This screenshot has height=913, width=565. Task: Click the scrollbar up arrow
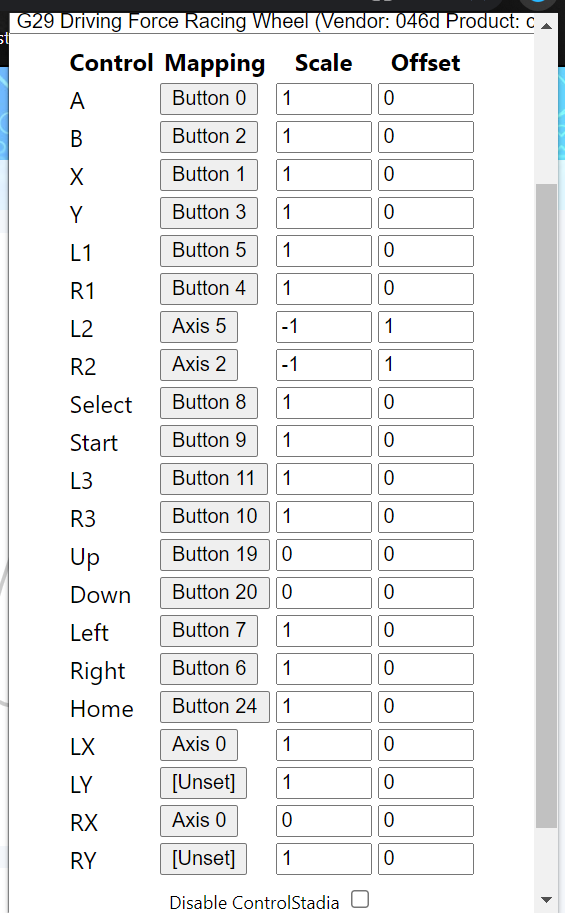tap(546, 26)
